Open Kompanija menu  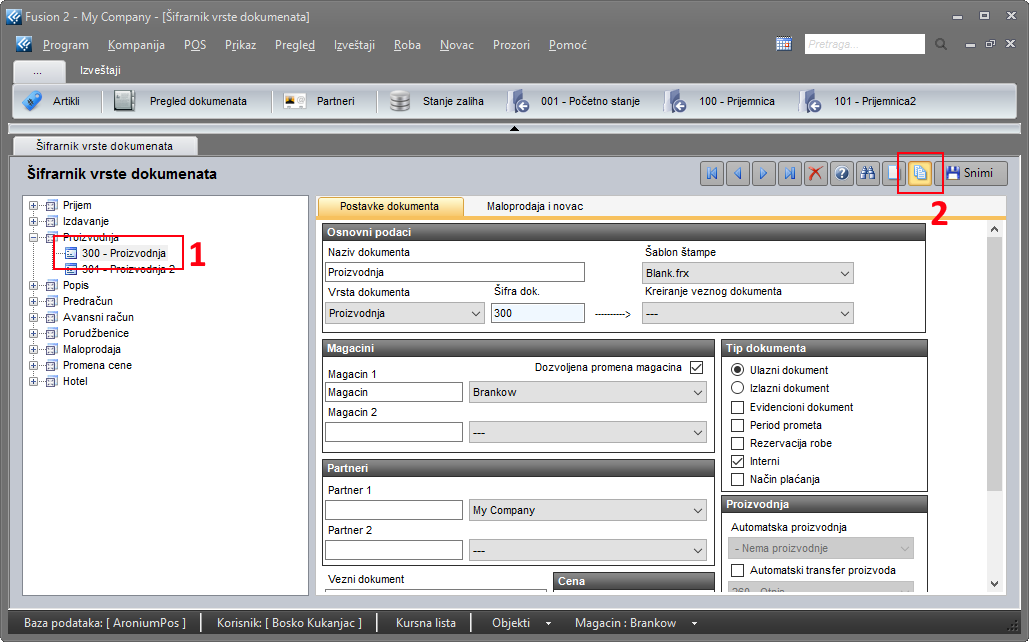[x=136, y=45]
